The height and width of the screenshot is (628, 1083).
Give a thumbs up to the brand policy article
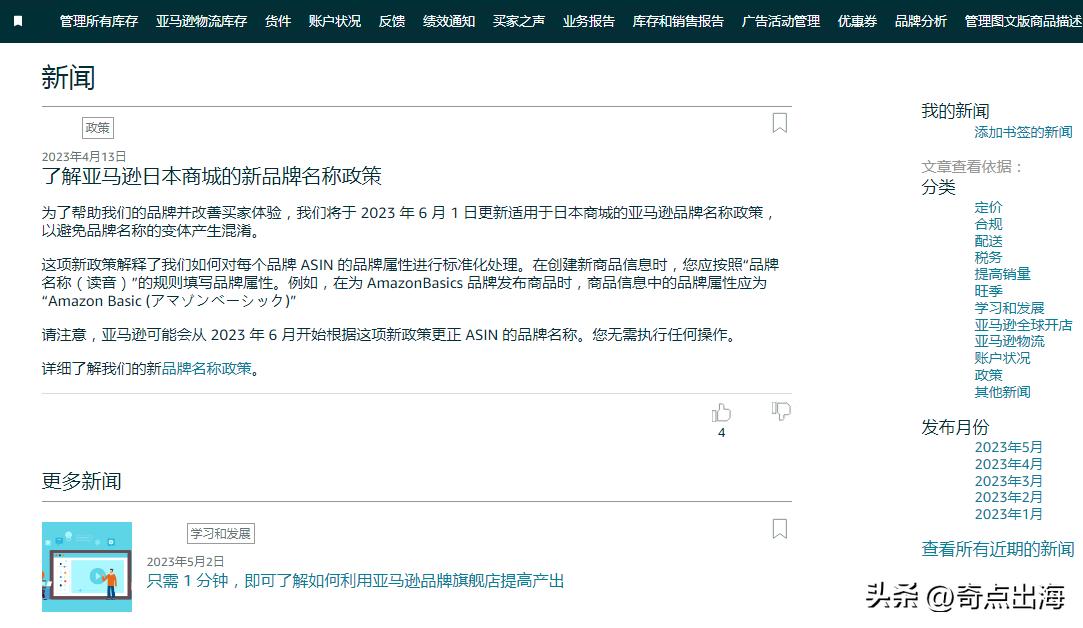(722, 411)
